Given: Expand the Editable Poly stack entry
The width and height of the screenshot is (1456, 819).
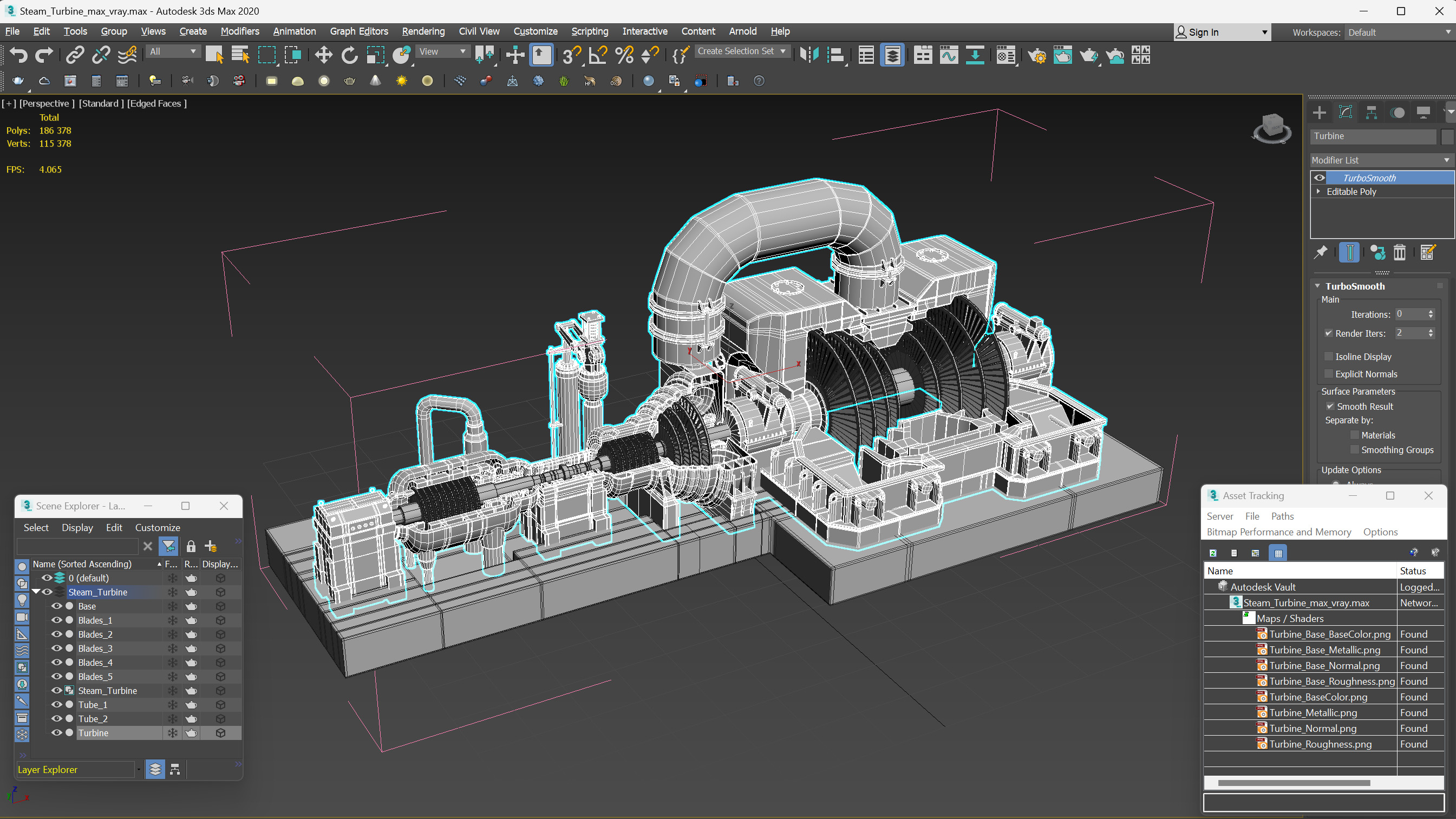Looking at the screenshot, I should point(1318,192).
